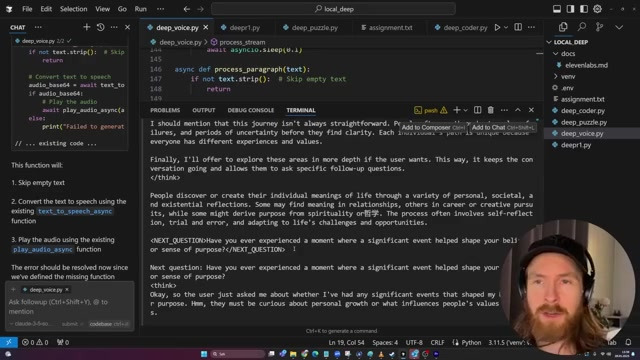
Task: Add context with the chat input plus
Action: coord(13,289)
